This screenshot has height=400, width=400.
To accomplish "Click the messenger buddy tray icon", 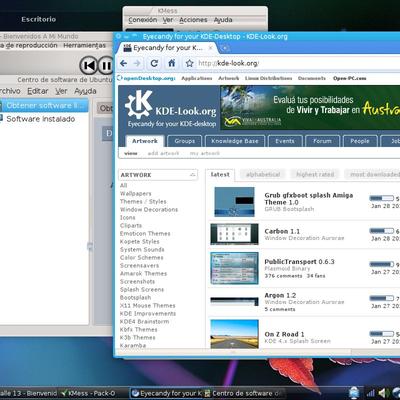I will coord(354,393).
